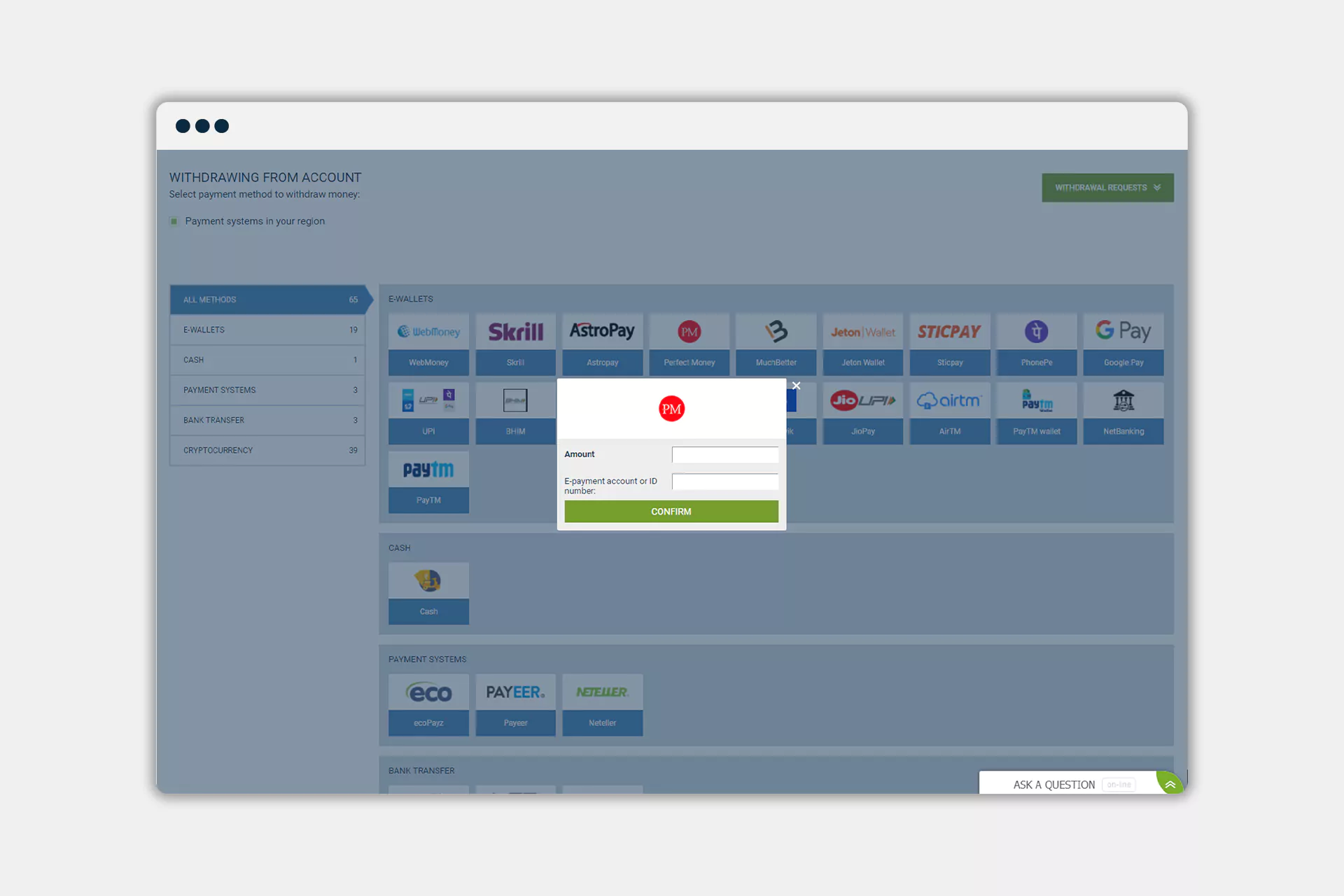Screen dimensions: 1344x896
Task: Click the BANK TRANSFER section heading
Action: (x=421, y=771)
